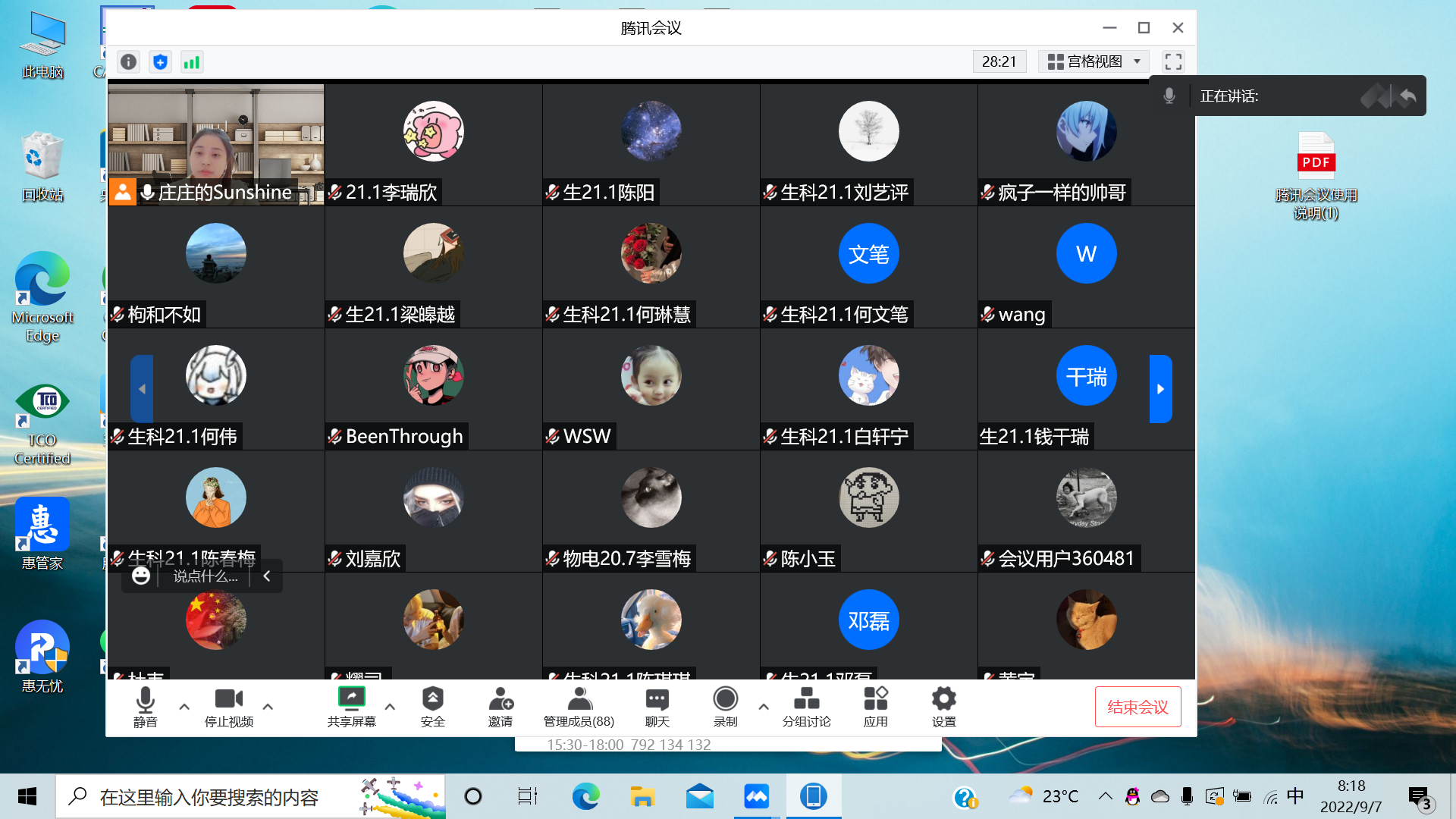The height and width of the screenshot is (819, 1456).
Task: Expand the arrow next to 共享屏幕
Action: 390,706
